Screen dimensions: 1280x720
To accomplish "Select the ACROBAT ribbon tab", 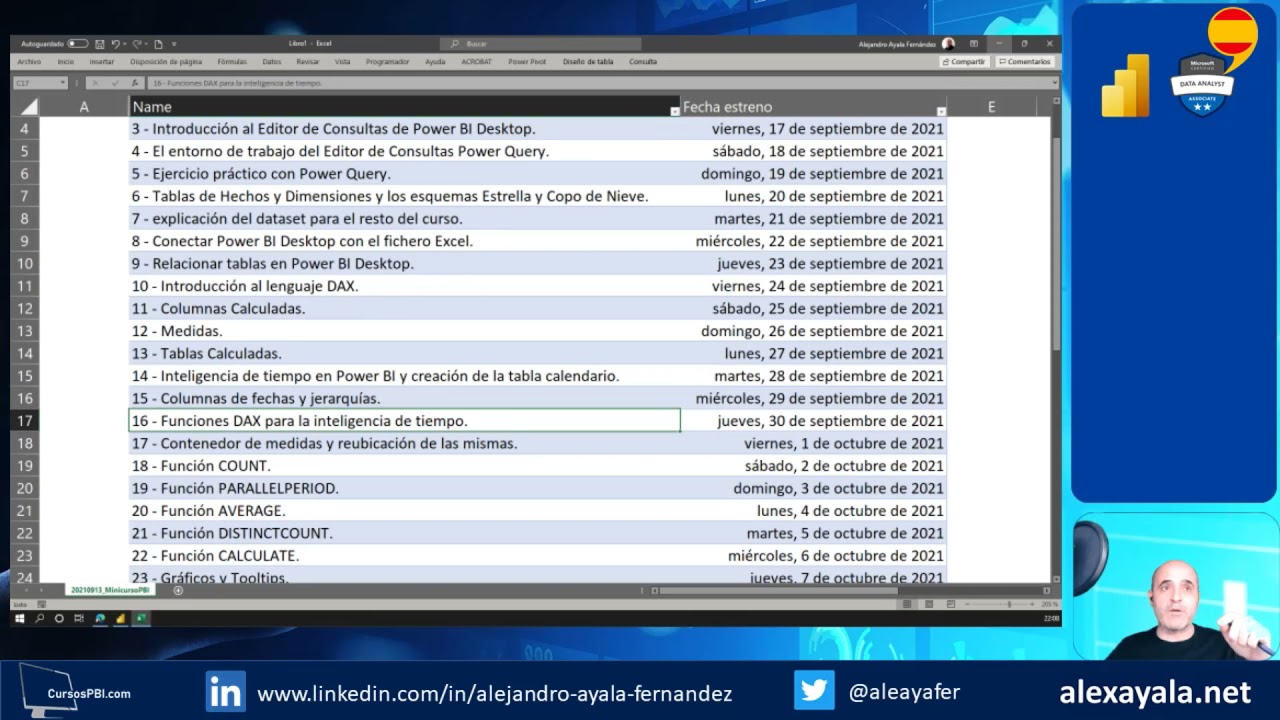I will pyautogui.click(x=476, y=62).
